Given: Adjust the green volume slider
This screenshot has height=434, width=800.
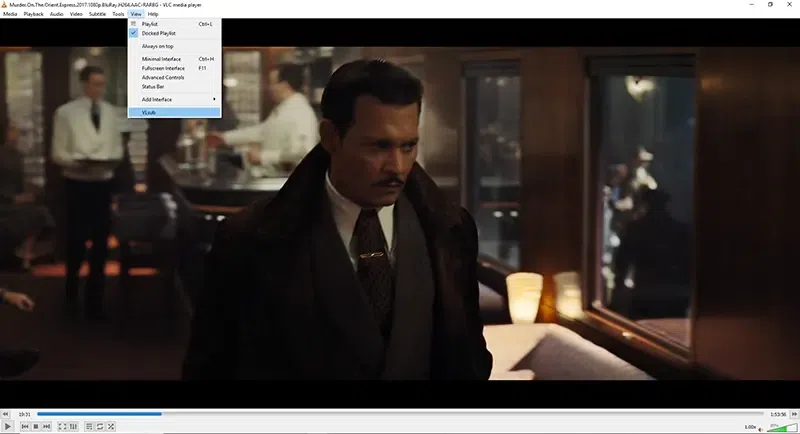Looking at the screenshot, I should coord(782,427).
